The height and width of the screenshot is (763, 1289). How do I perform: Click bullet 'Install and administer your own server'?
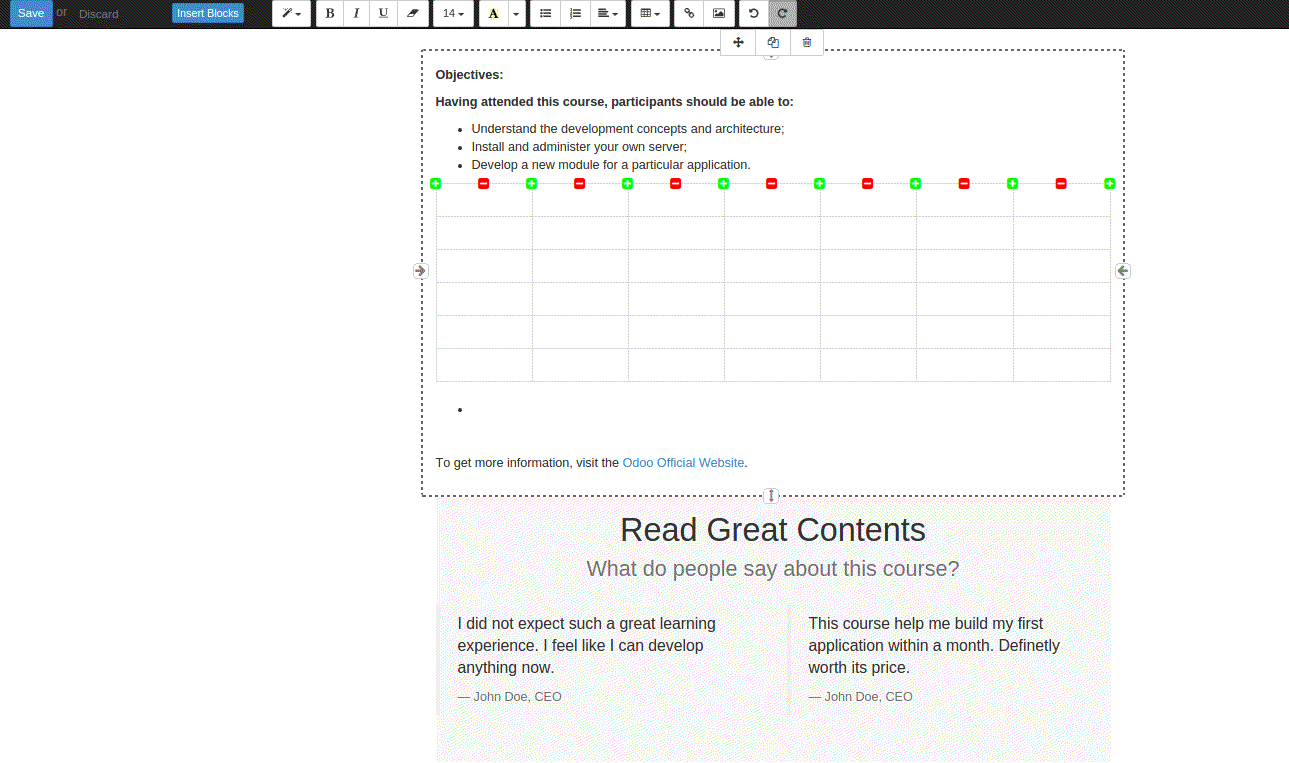[x=579, y=147]
